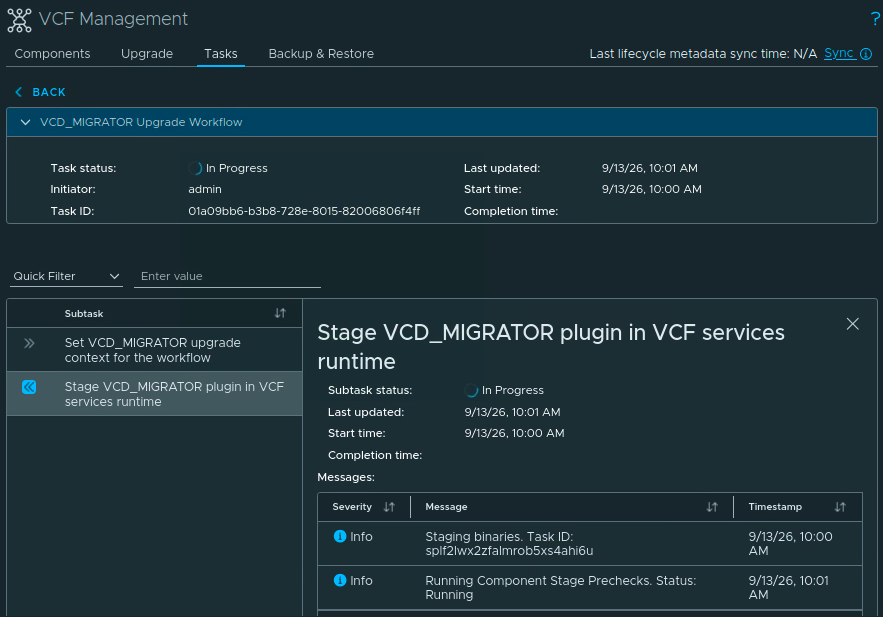This screenshot has width=883, height=617.
Task: Expand details icon for Set VCD_MIGRATOR upgrade context
Action: coord(29,343)
